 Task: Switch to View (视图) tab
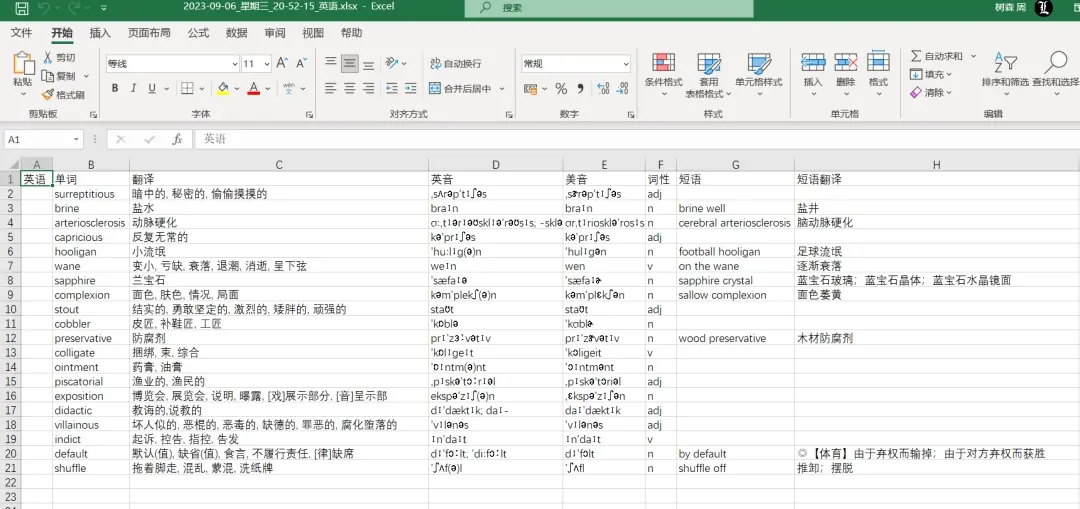coord(313,32)
